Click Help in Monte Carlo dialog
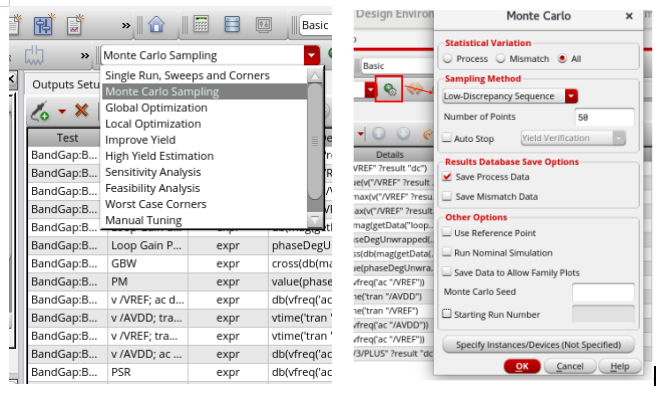The image size is (669, 400). [620, 366]
